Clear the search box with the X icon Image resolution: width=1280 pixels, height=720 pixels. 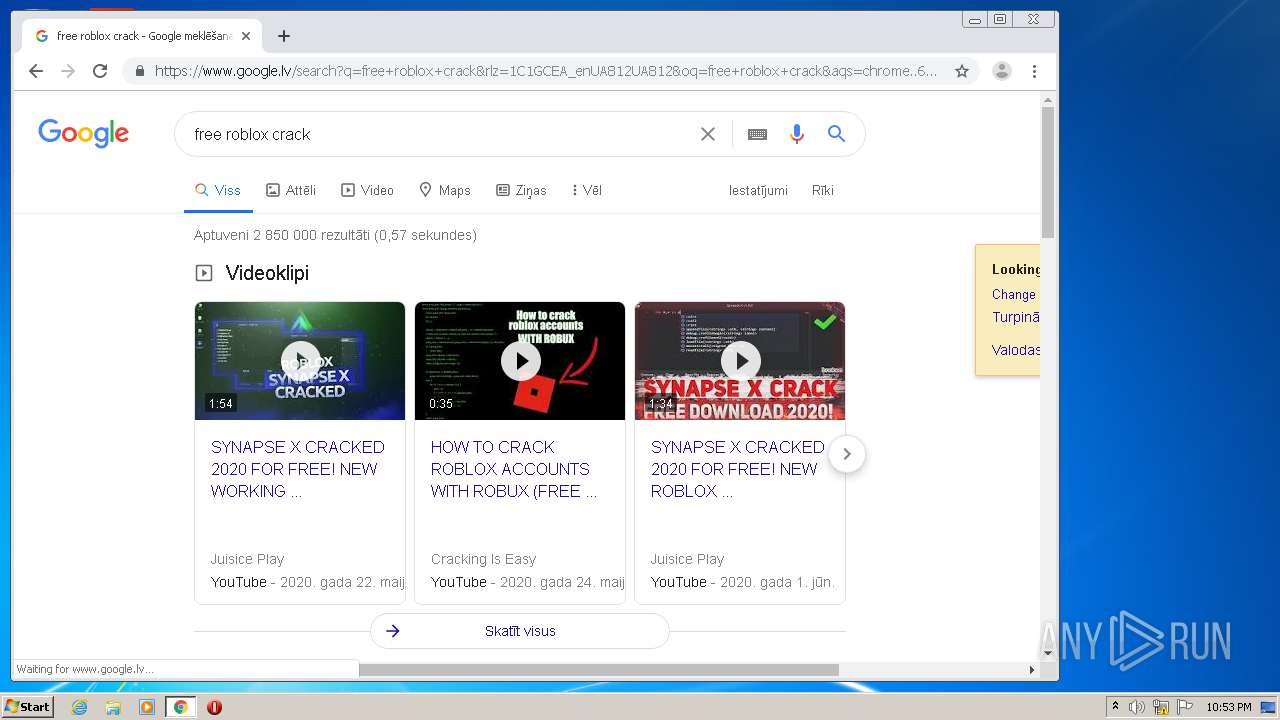708,134
